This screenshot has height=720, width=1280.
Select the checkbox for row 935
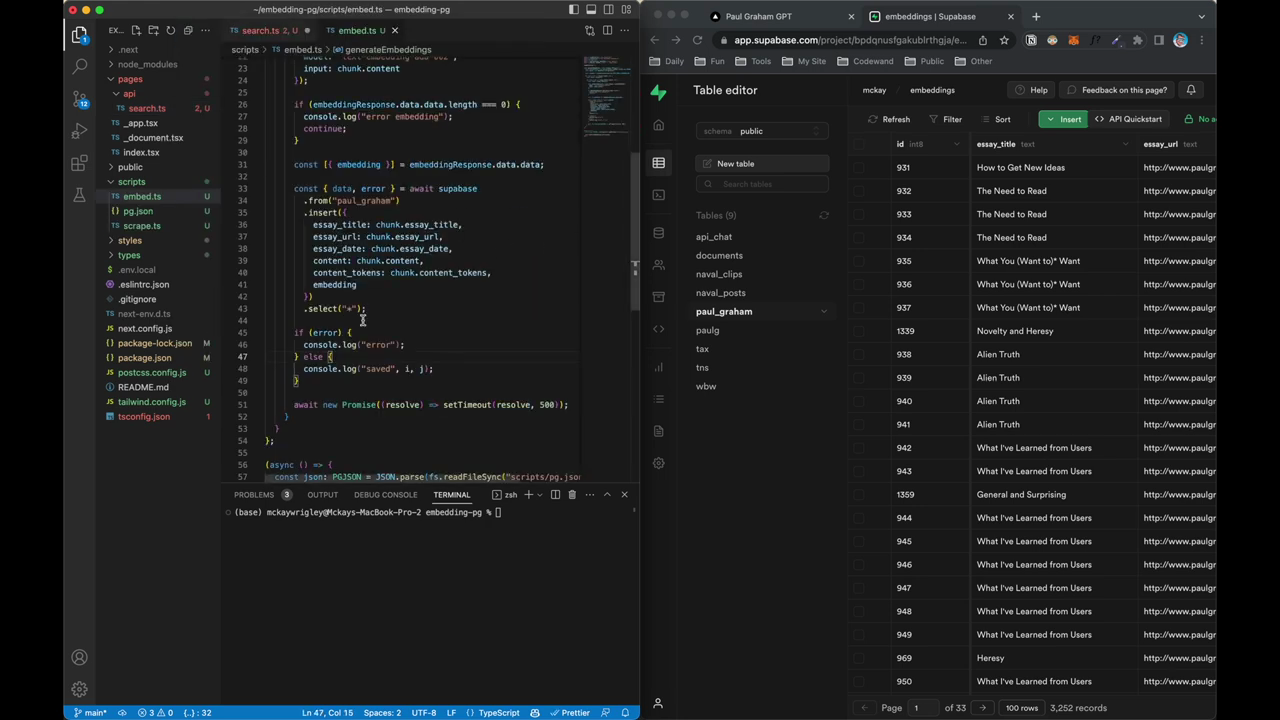pos(859,261)
